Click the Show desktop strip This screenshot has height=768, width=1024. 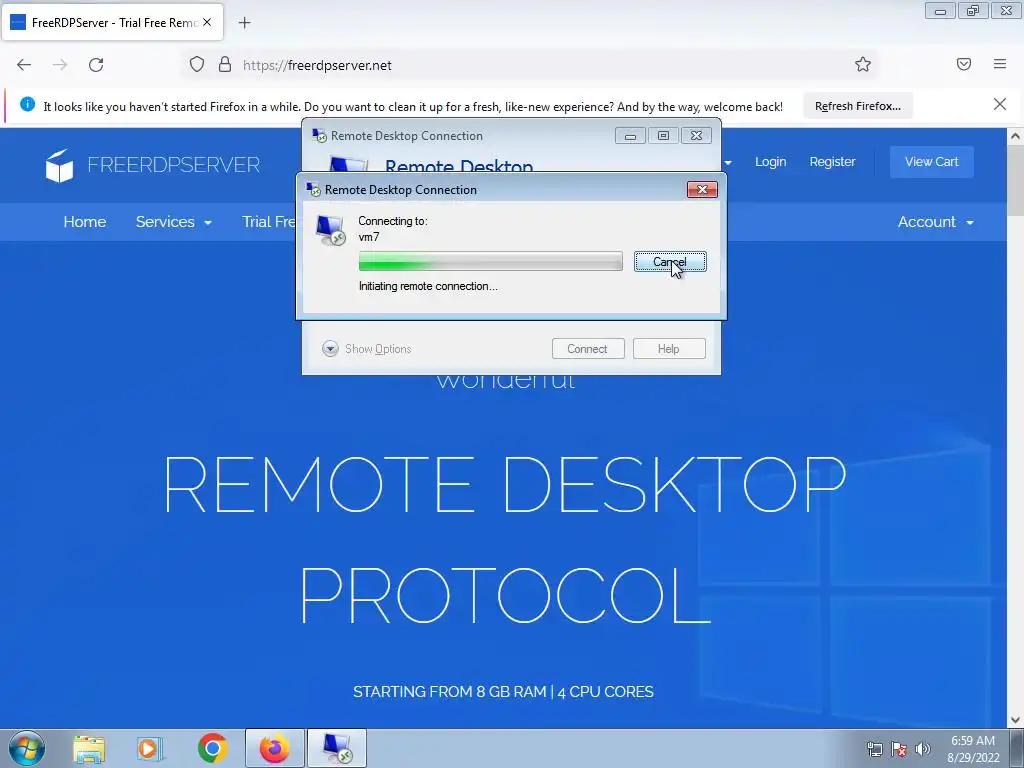[x=1017, y=748]
